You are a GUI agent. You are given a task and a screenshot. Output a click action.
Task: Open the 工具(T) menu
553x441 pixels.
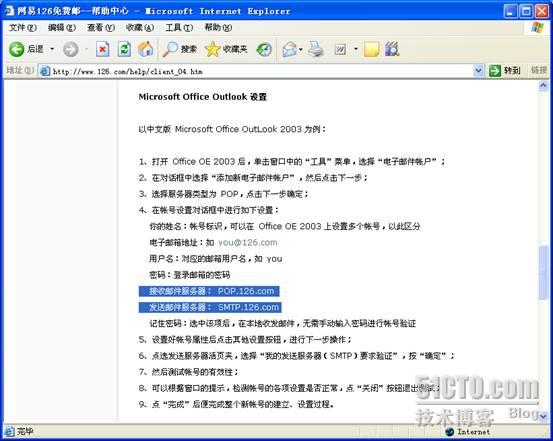click(x=179, y=28)
